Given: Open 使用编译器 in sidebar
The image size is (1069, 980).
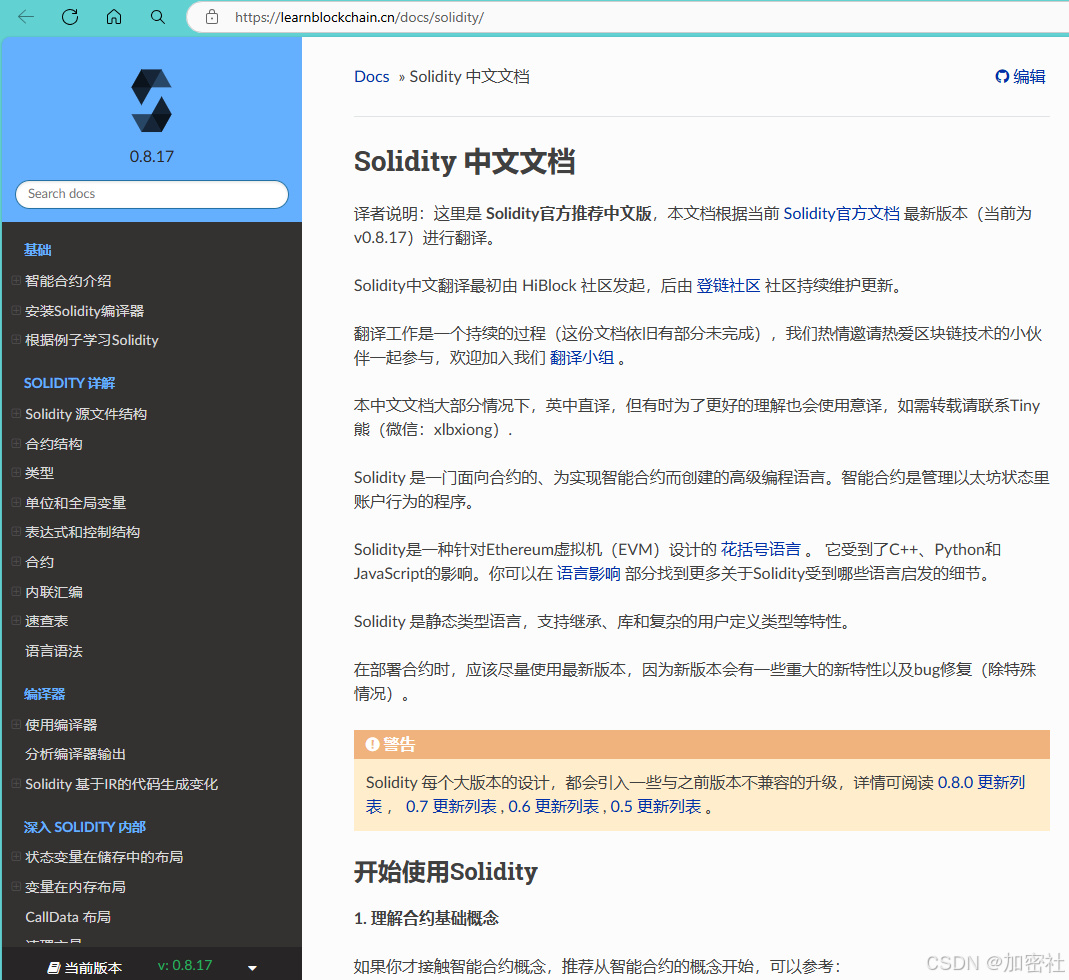Looking at the screenshot, I should [x=61, y=725].
